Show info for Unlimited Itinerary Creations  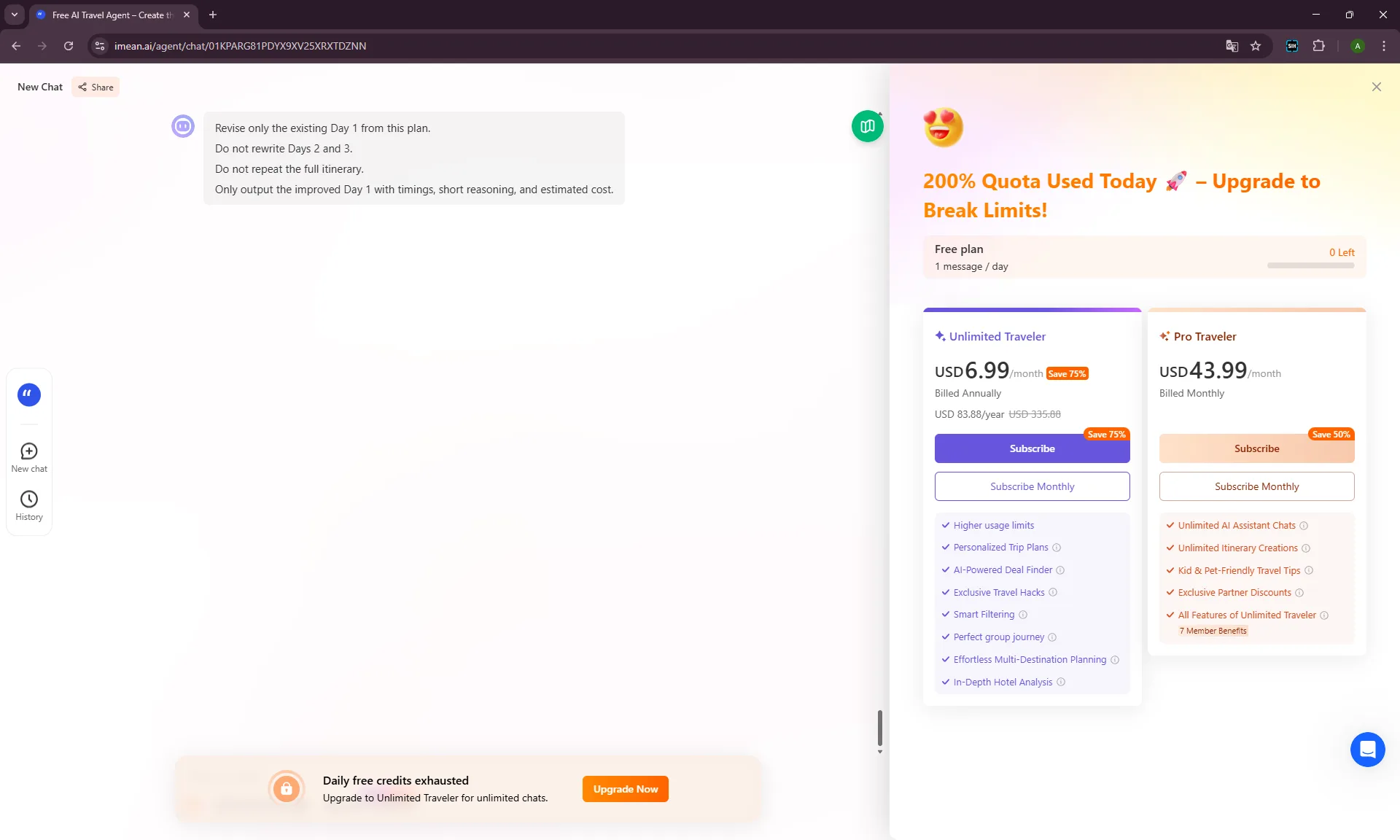click(1306, 548)
